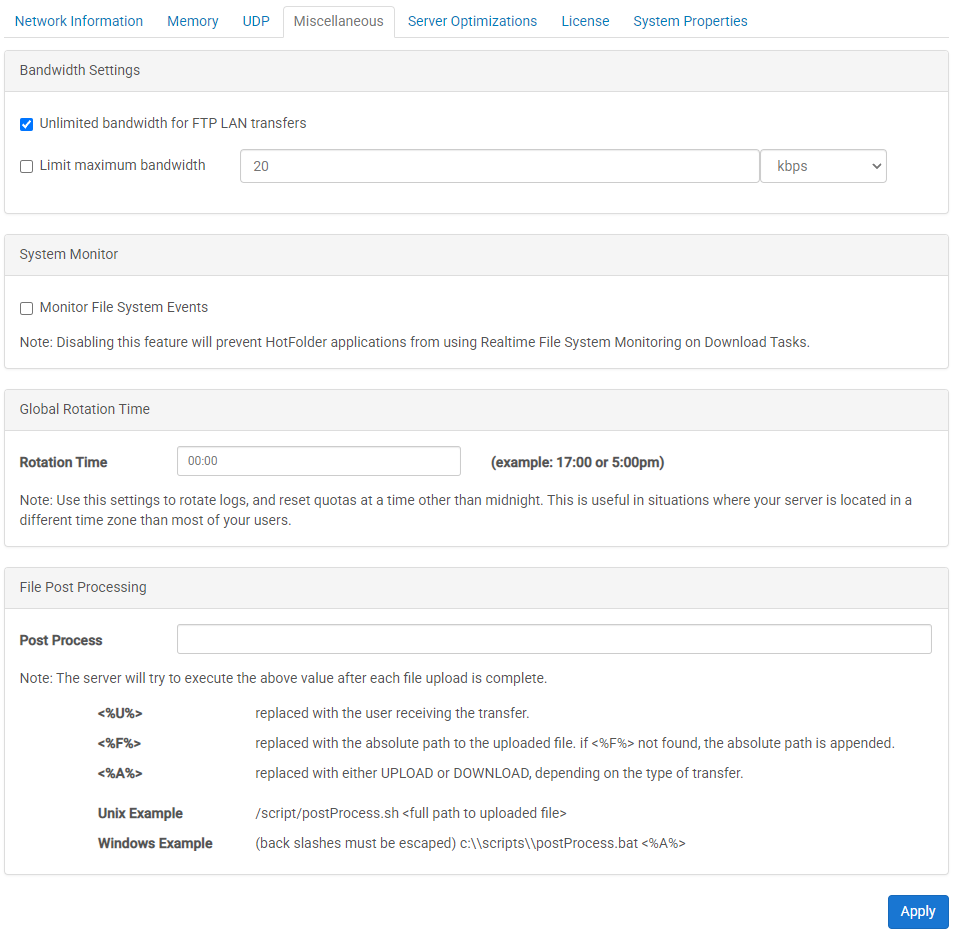Switch to the Memory tab
Viewport: 964px width, 945px height.
(x=192, y=22)
